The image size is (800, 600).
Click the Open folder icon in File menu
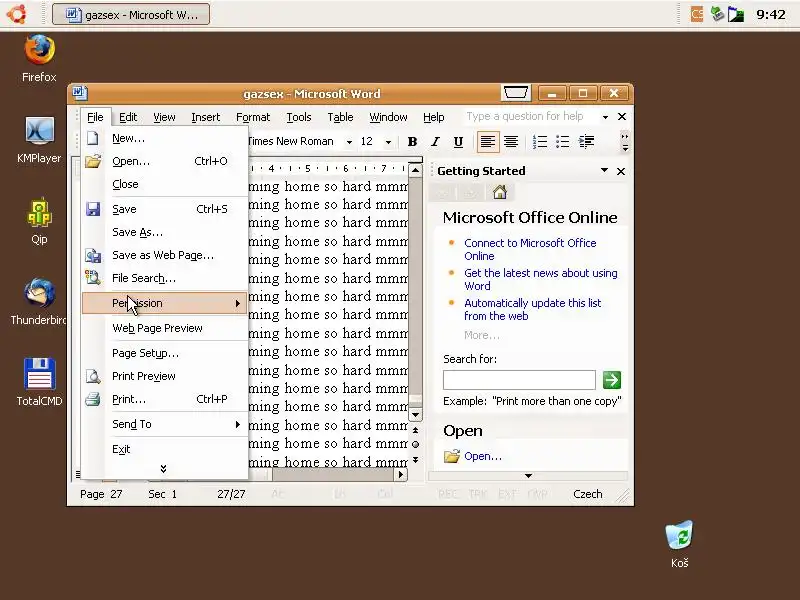click(93, 162)
